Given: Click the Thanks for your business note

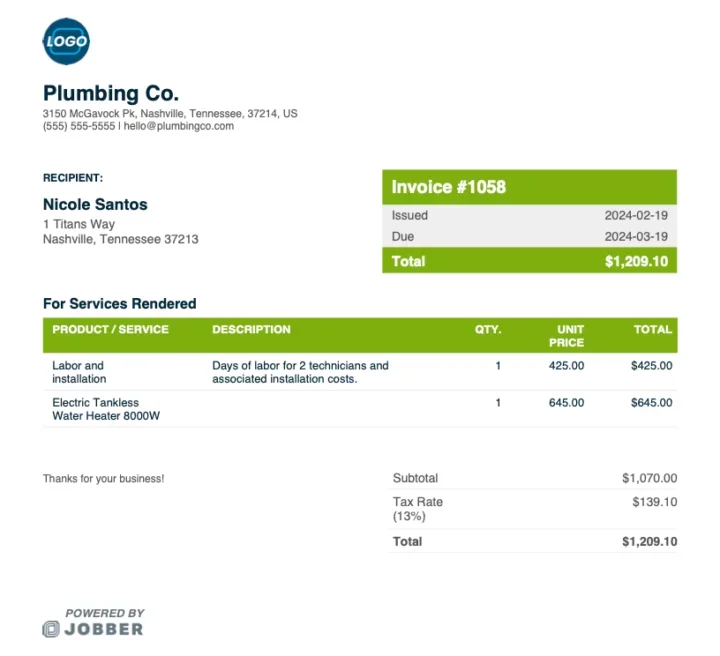Looking at the screenshot, I should (103, 478).
